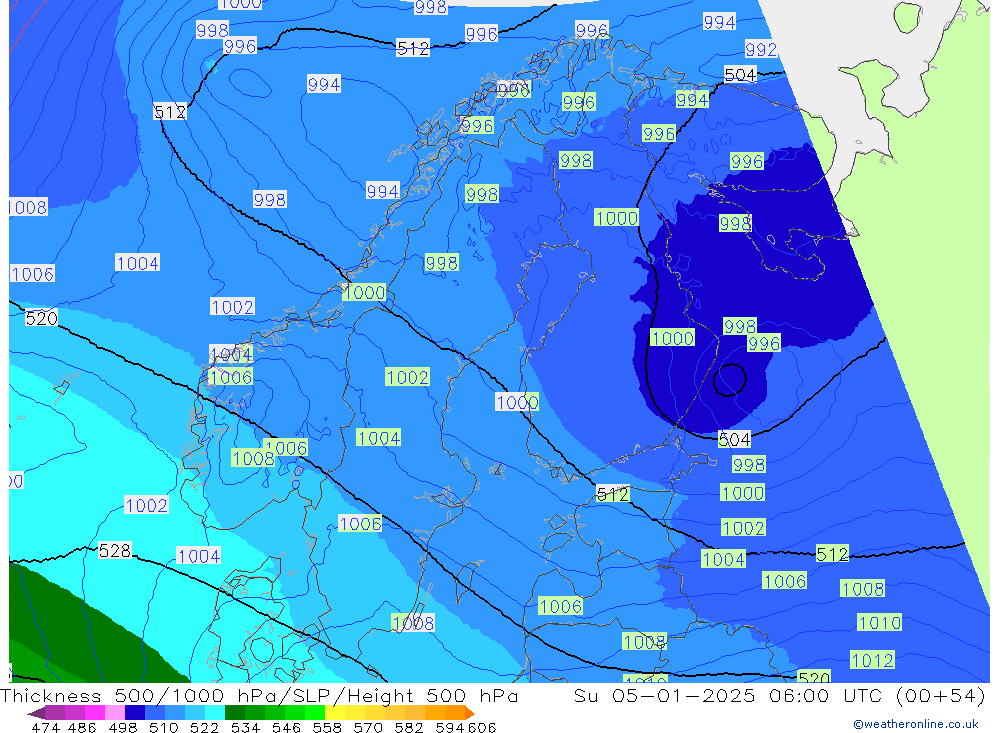Viewport: 1000px width, 733px height.
Task: Select the 1012 isobar label
Action: [x=872, y=660]
